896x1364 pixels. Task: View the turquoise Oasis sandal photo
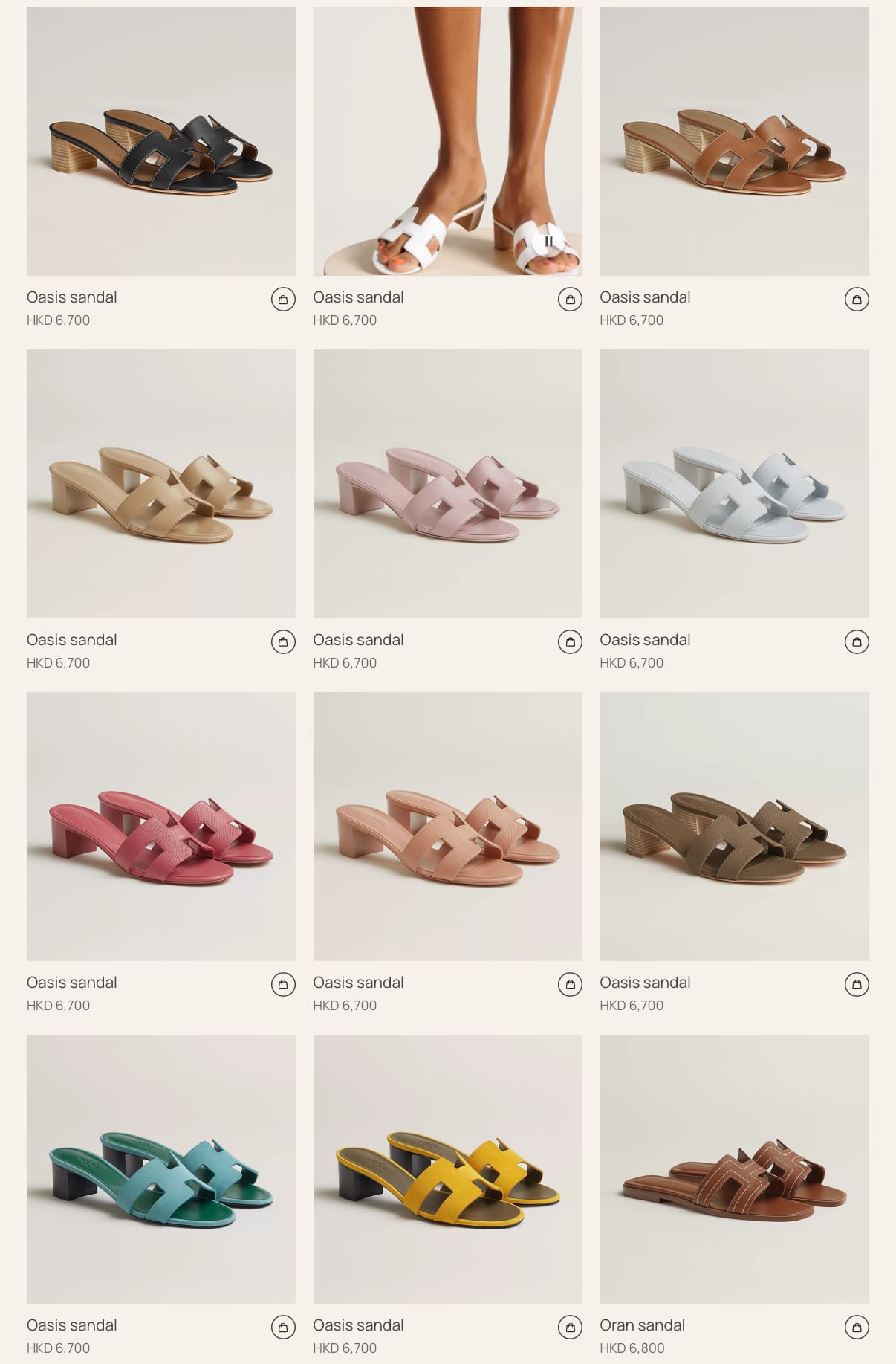point(161,1169)
